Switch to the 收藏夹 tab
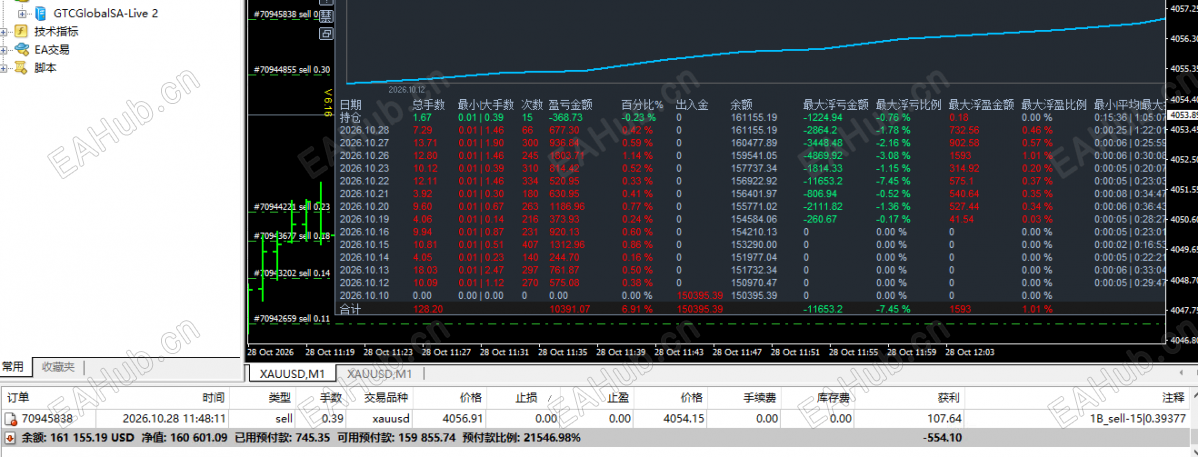Viewport: 1198px width, 457px height. 59,367
